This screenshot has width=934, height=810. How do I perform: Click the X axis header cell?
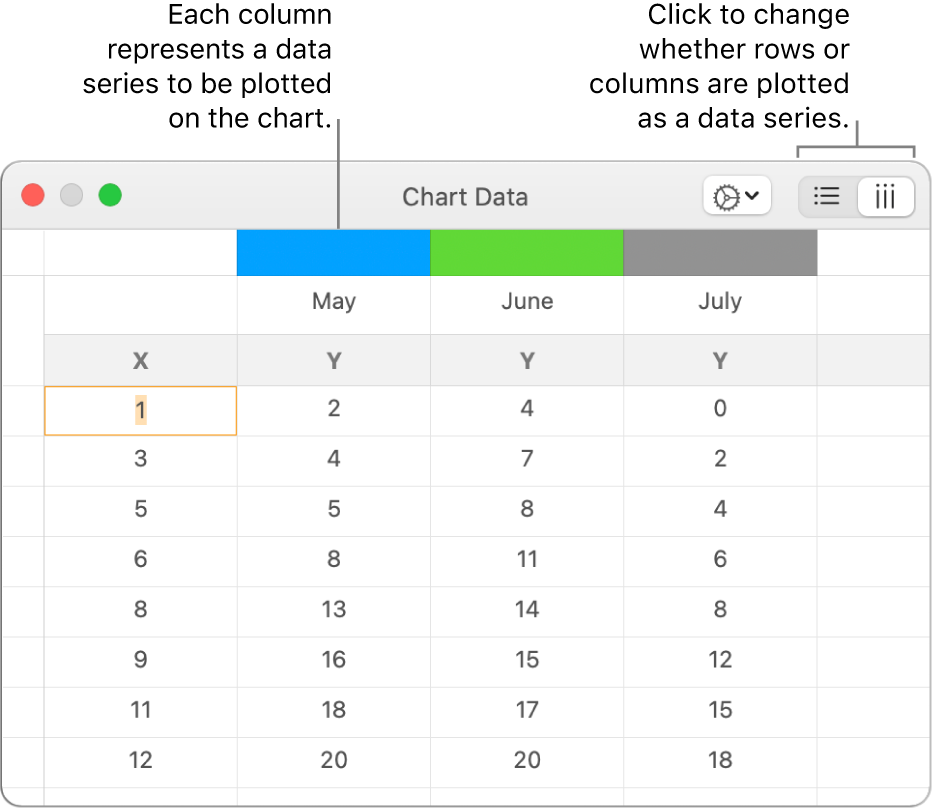coord(140,361)
